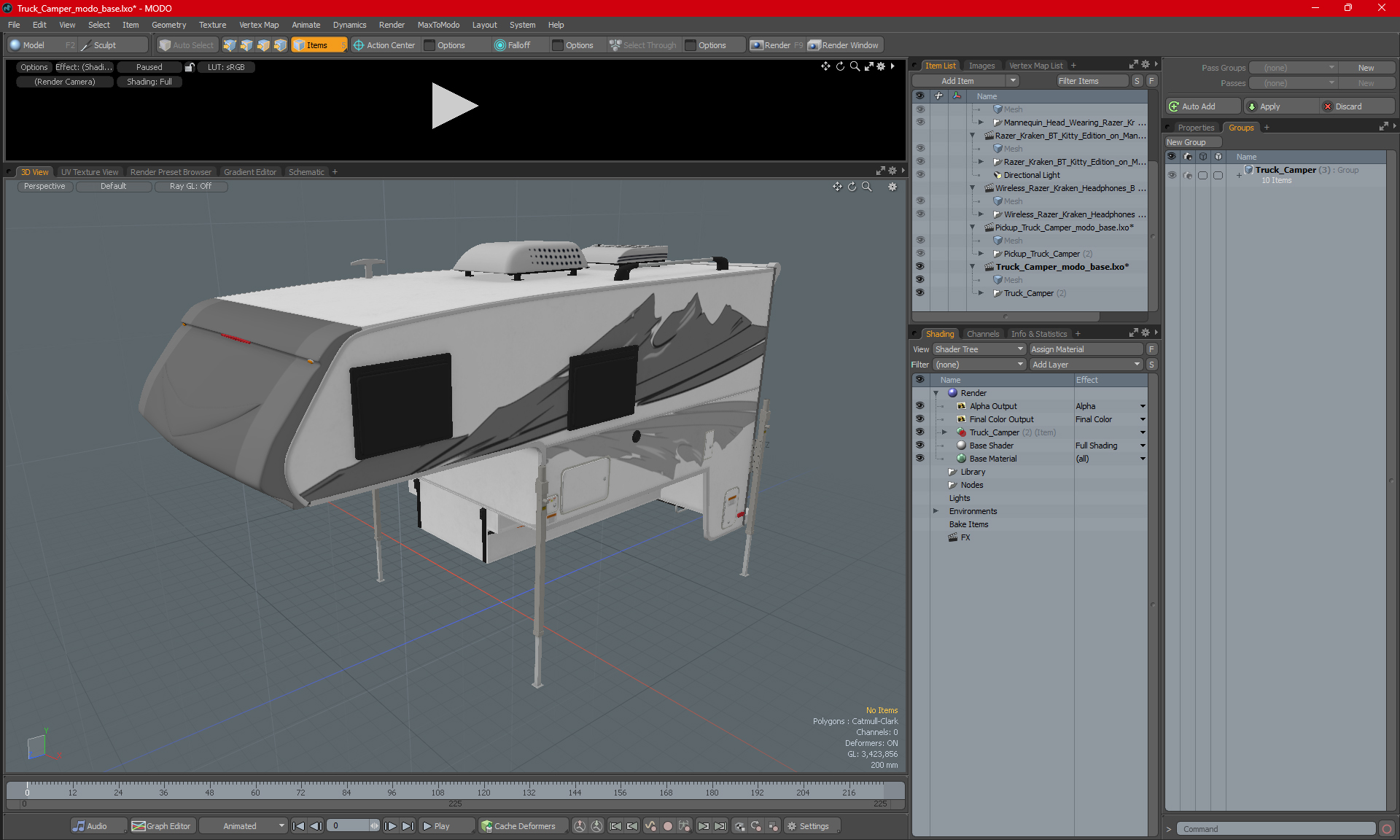Open the Graph Editor
This screenshot has width=1400, height=840.
click(x=161, y=826)
